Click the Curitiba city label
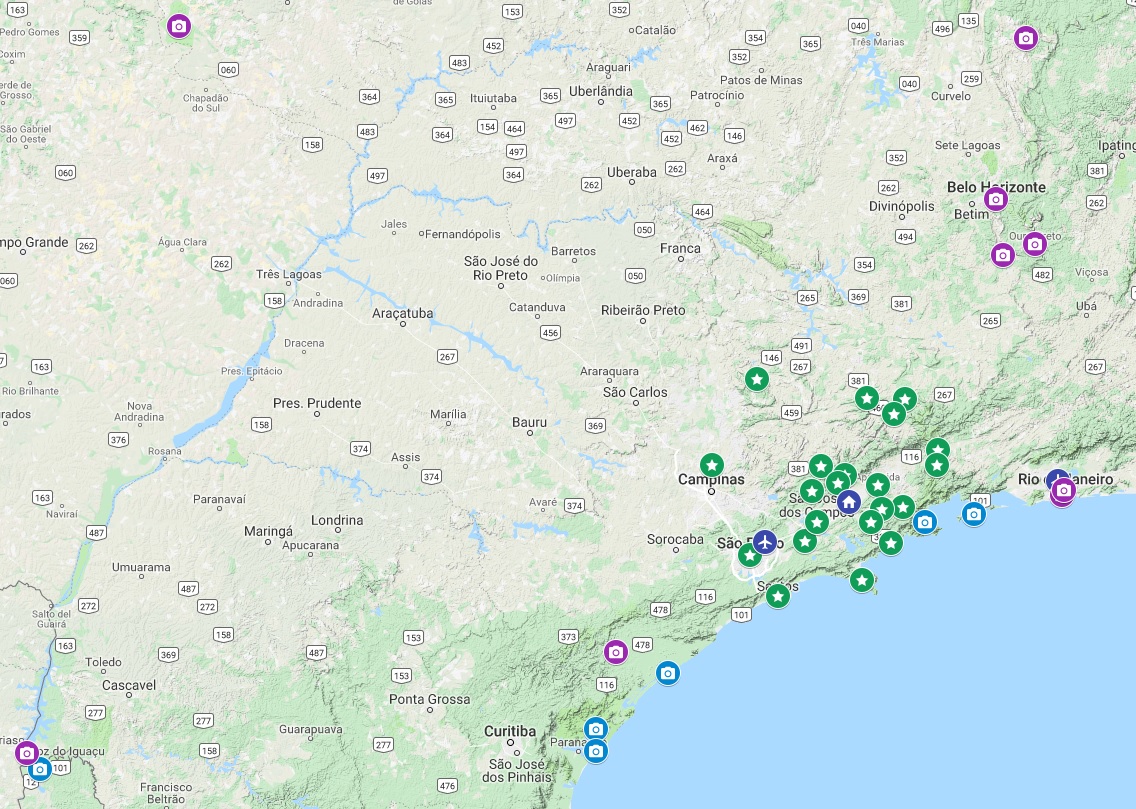 coord(510,731)
